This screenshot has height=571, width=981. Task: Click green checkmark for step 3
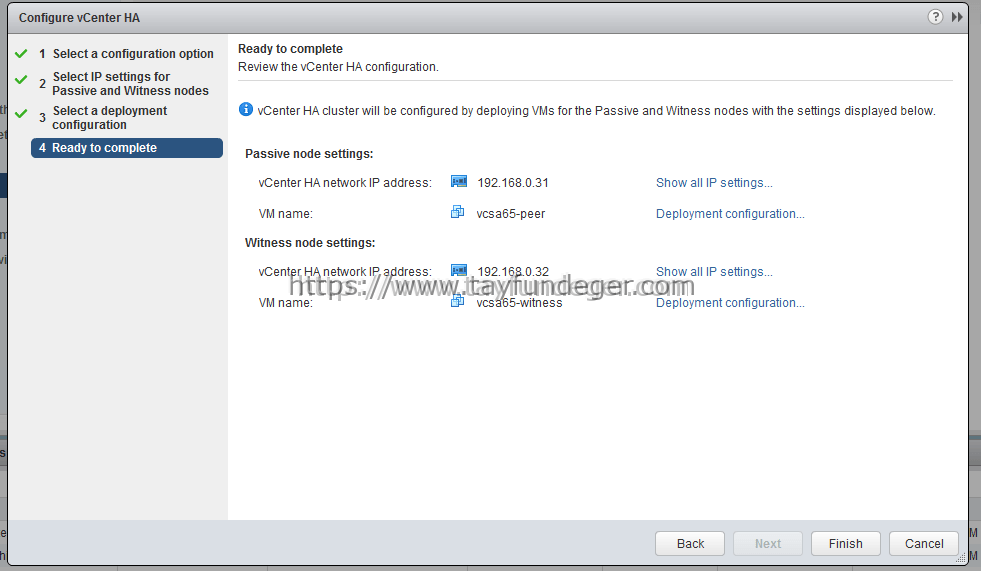[x=21, y=113]
